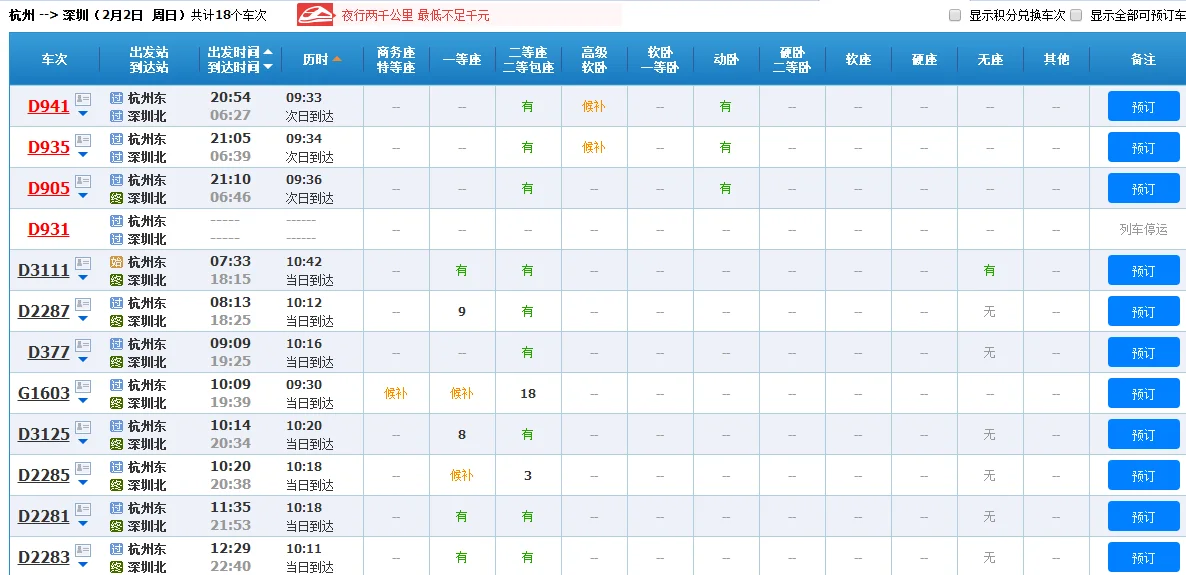The image size is (1186, 575).
Task: Click the ID card icon beside D2287
Action: click(82, 304)
